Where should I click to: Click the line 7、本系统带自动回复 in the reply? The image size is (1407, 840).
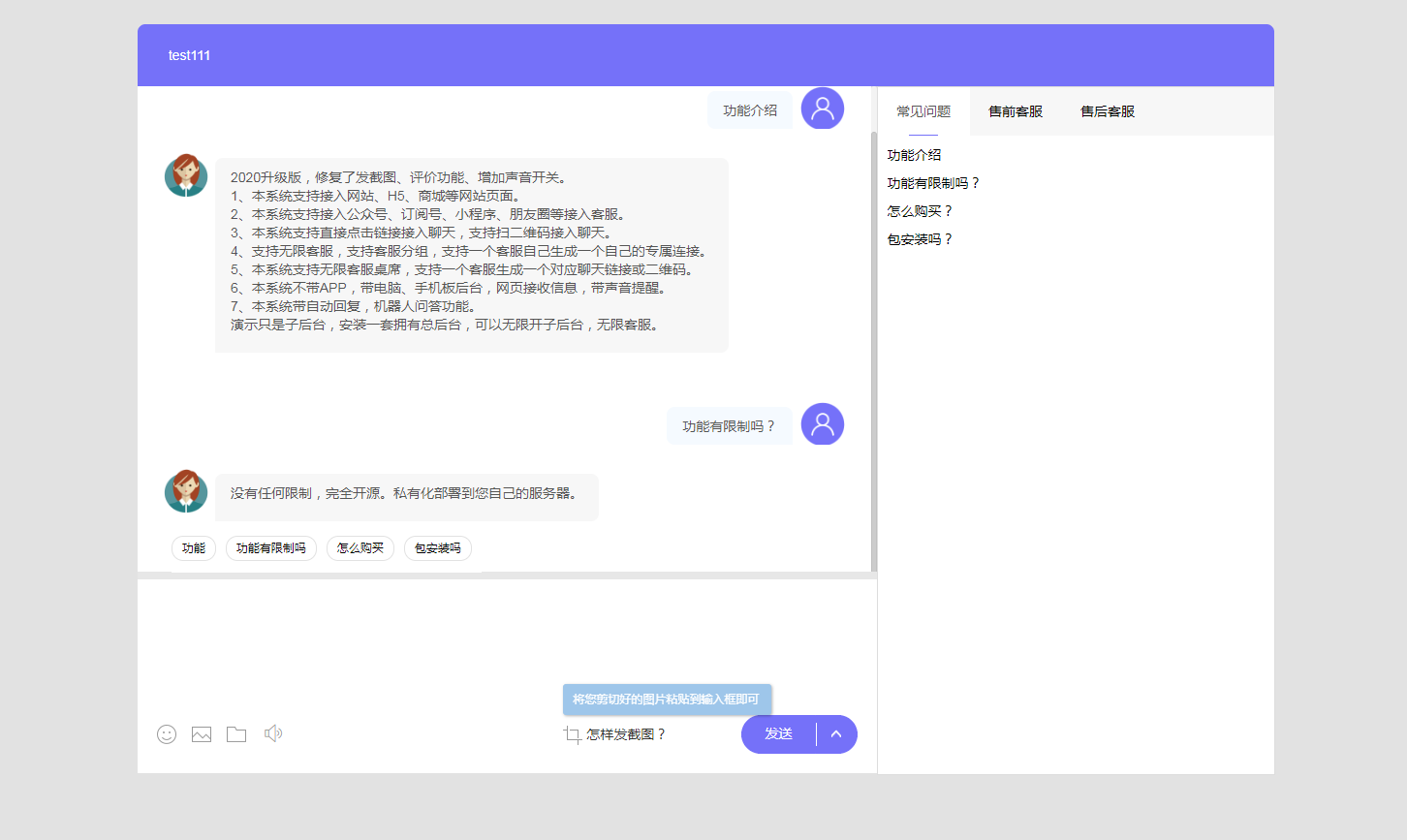click(x=356, y=306)
